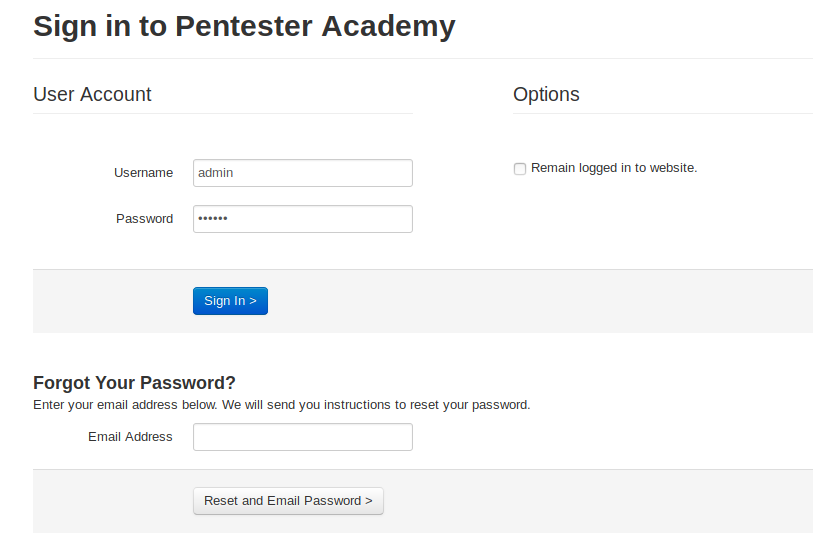This screenshot has height=546, width=822.
Task: Click the Username field label
Action: tap(143, 173)
